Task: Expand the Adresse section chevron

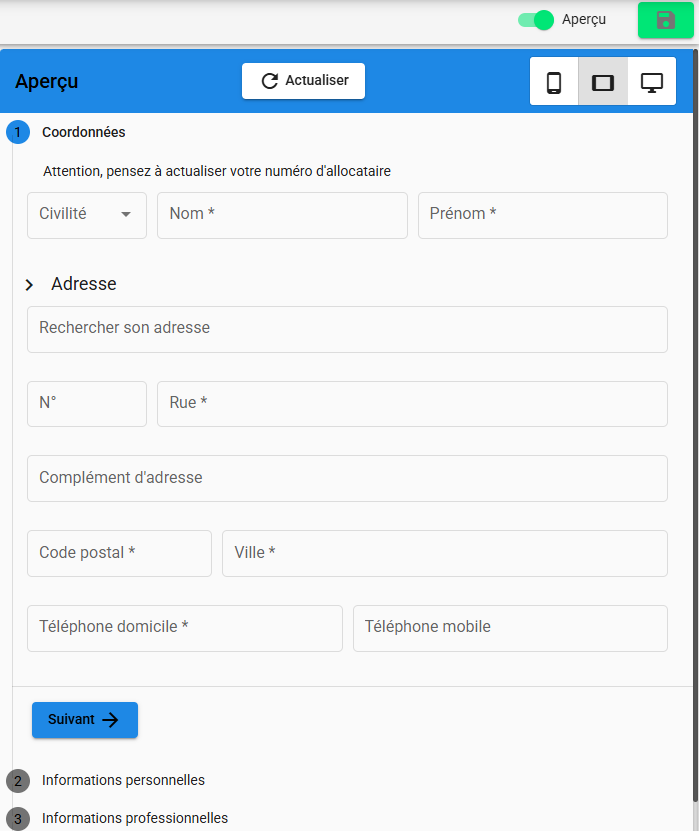Action: click(x=29, y=285)
